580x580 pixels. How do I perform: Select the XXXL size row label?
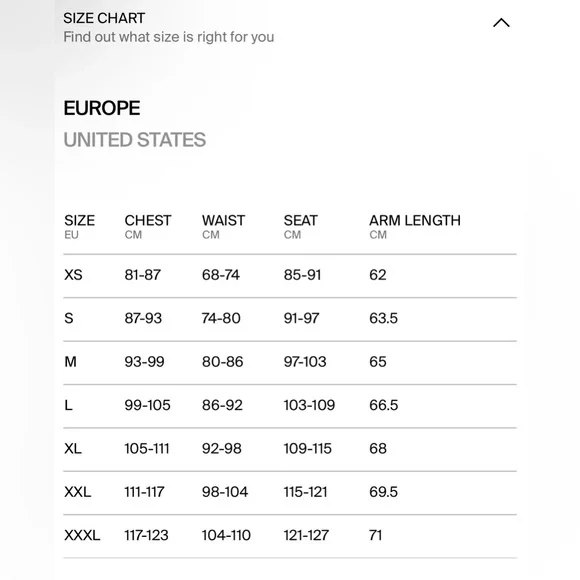pyautogui.click(x=82, y=535)
